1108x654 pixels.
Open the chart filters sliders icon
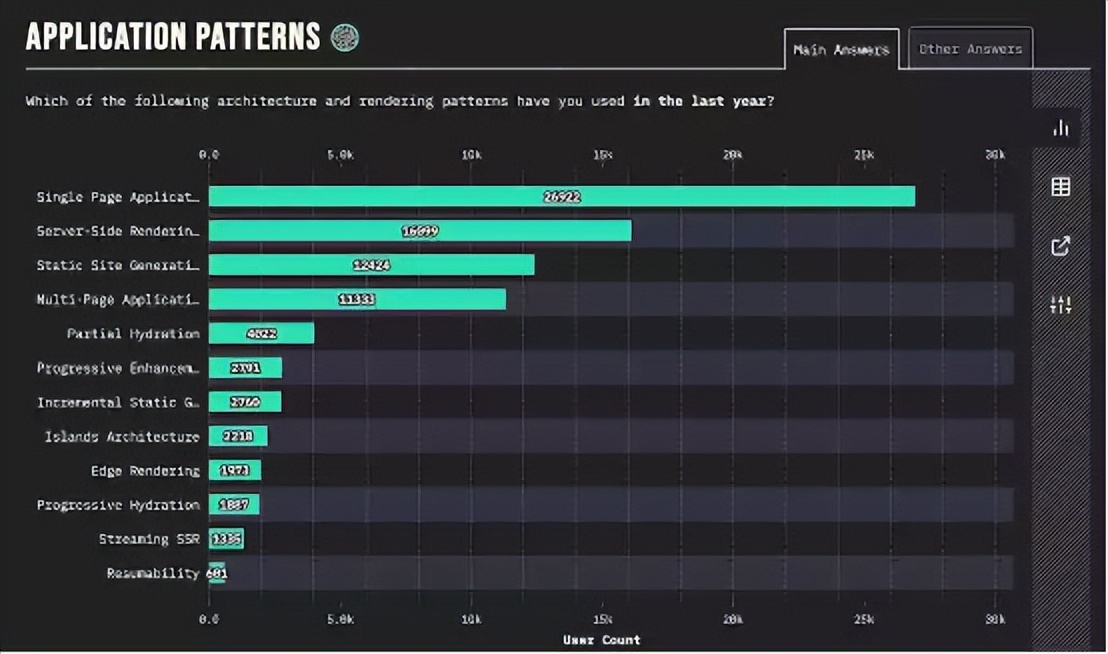click(1061, 305)
